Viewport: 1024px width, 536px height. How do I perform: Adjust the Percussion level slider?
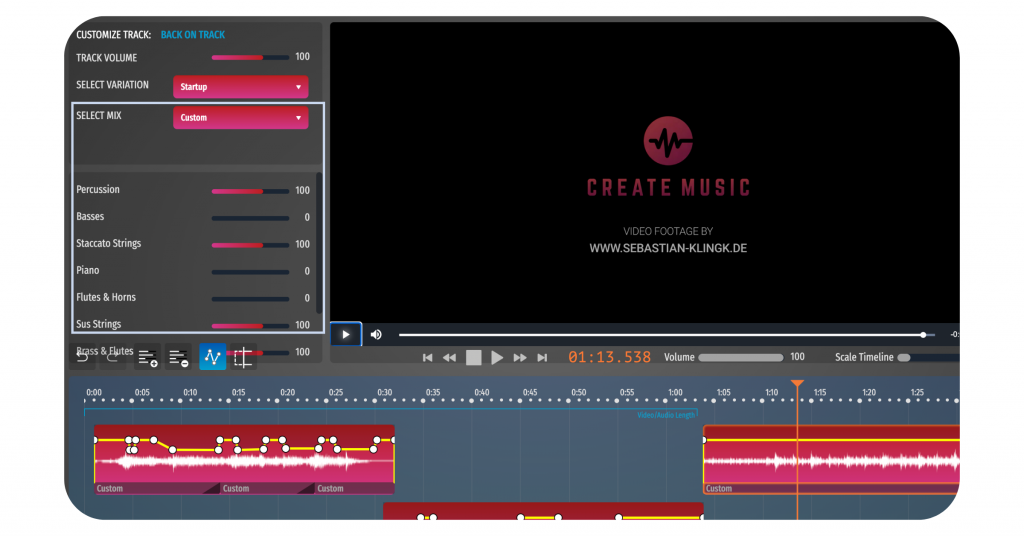tap(250, 191)
